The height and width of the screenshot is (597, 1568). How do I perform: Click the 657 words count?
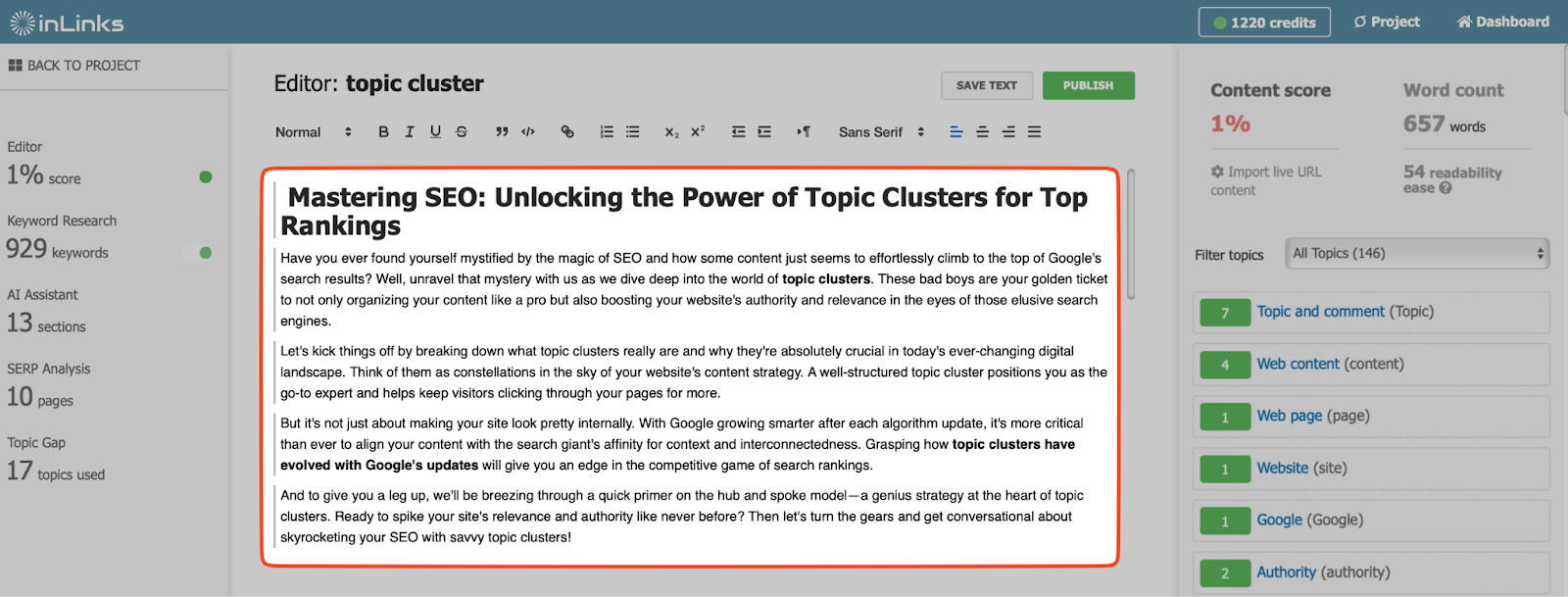click(1445, 124)
